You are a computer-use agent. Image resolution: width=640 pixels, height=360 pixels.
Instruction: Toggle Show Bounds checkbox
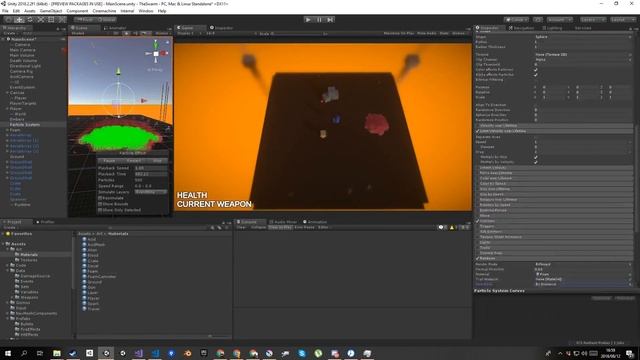[100, 204]
